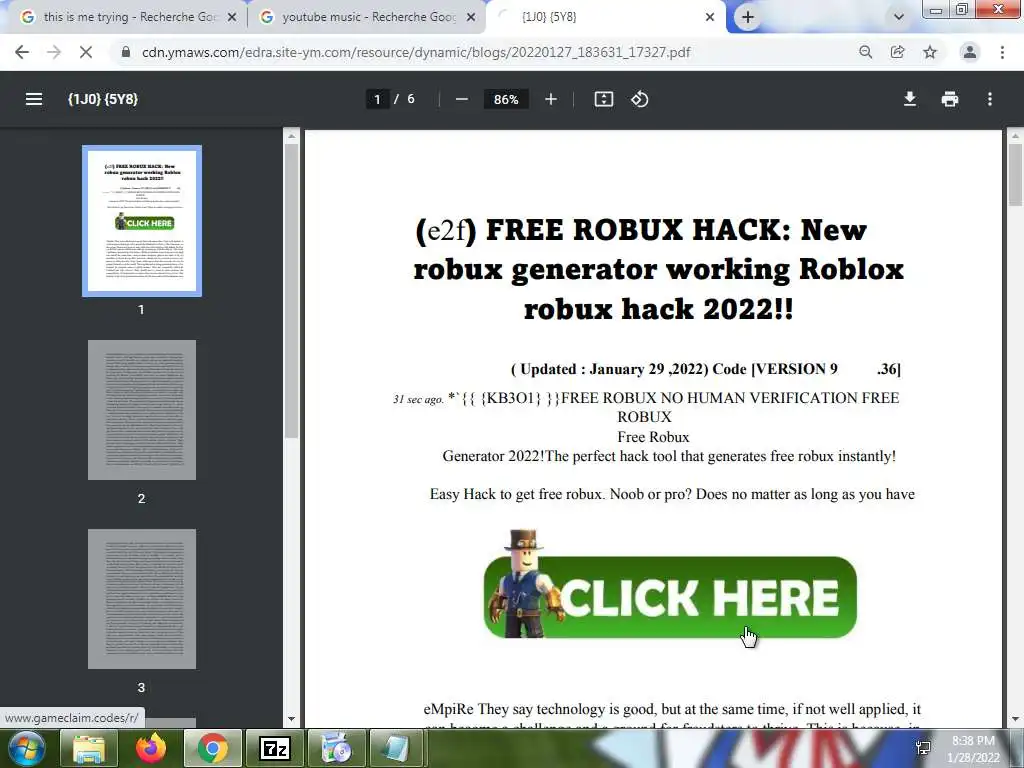This screenshot has width=1024, height=768.
Task: Click the network tray icon
Action: (x=923, y=748)
